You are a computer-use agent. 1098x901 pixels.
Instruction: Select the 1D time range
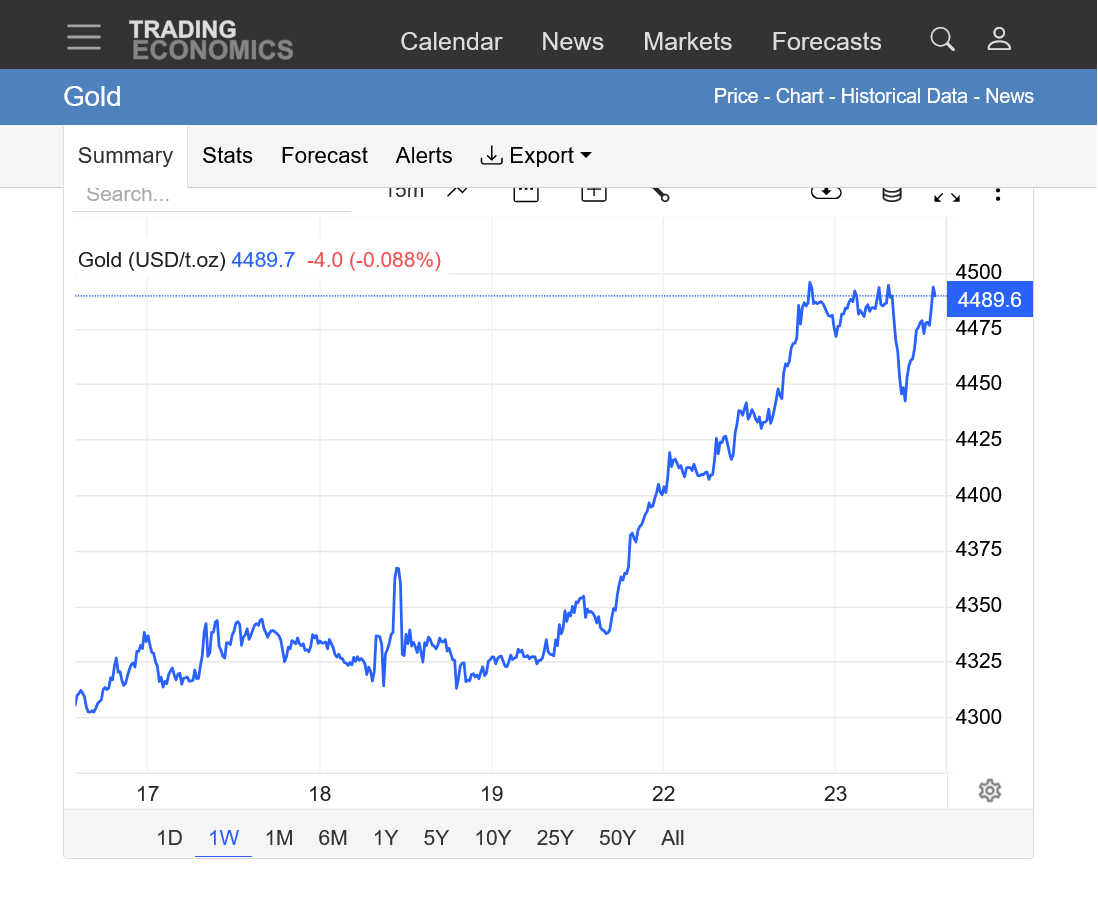tap(170, 838)
